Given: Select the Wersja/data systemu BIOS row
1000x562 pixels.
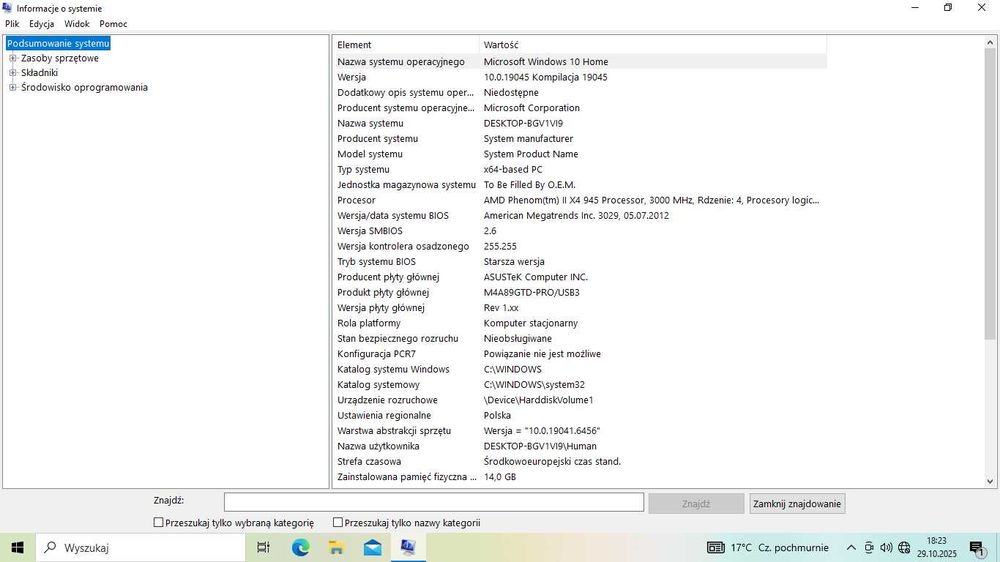Looking at the screenshot, I should (x=580, y=216).
